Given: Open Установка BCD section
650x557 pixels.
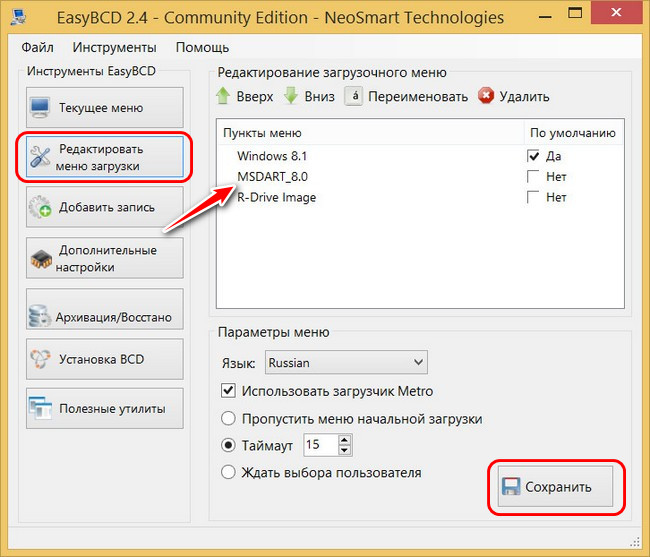Looking at the screenshot, I should click(105, 359).
